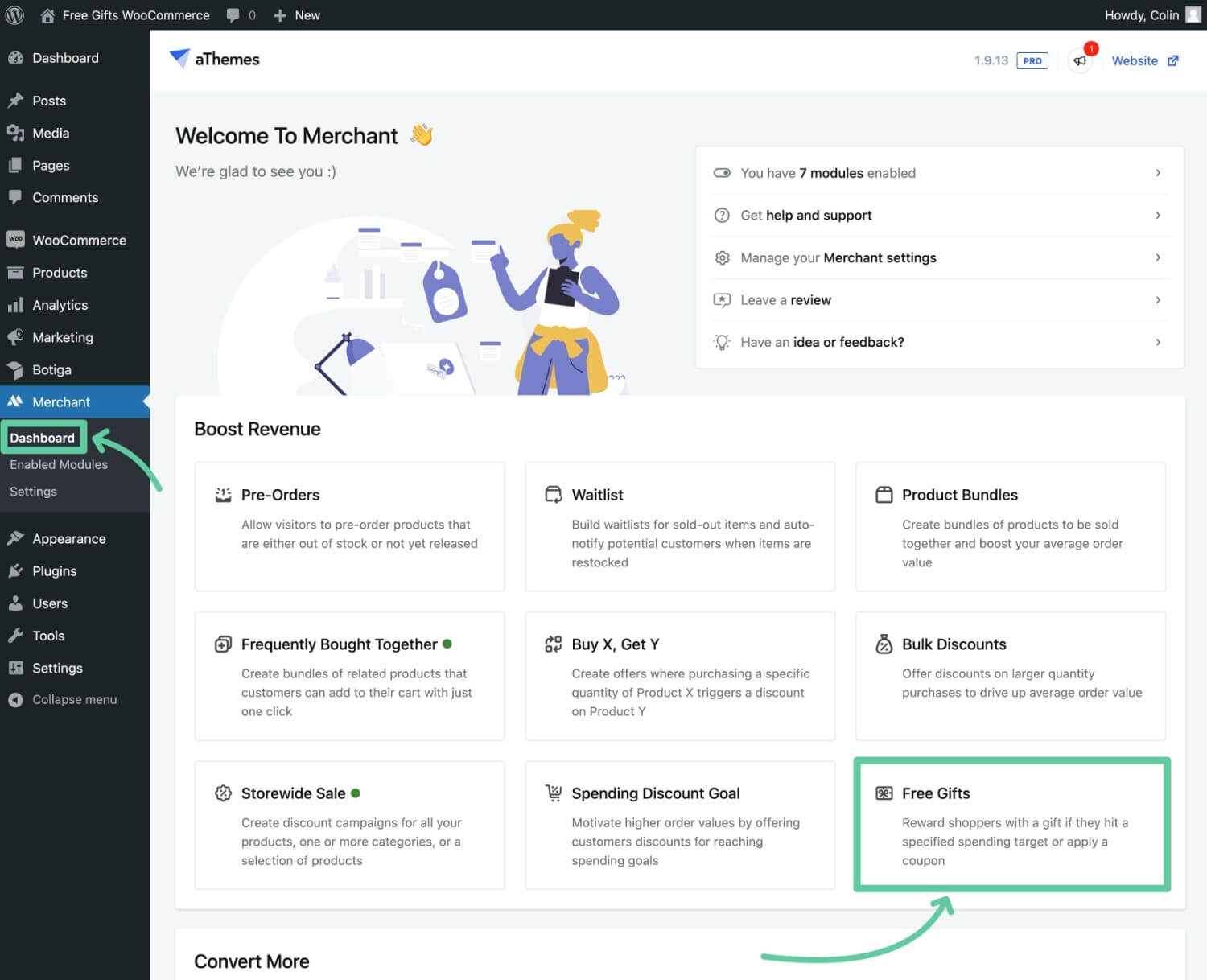
Task: Expand the 'Leave a review' chevron
Action: (1158, 300)
